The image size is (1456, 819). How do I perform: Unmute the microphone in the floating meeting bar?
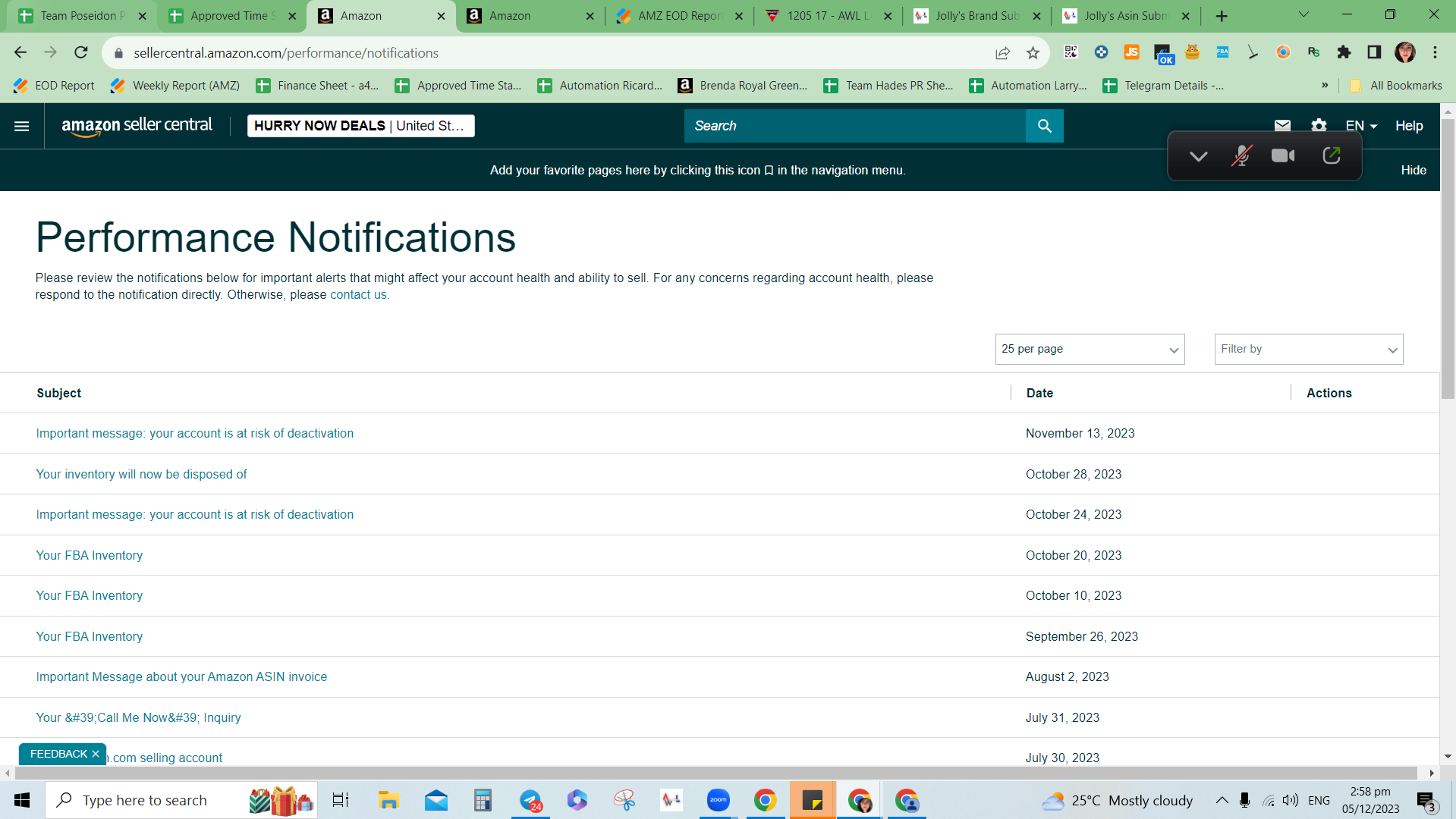(1241, 156)
